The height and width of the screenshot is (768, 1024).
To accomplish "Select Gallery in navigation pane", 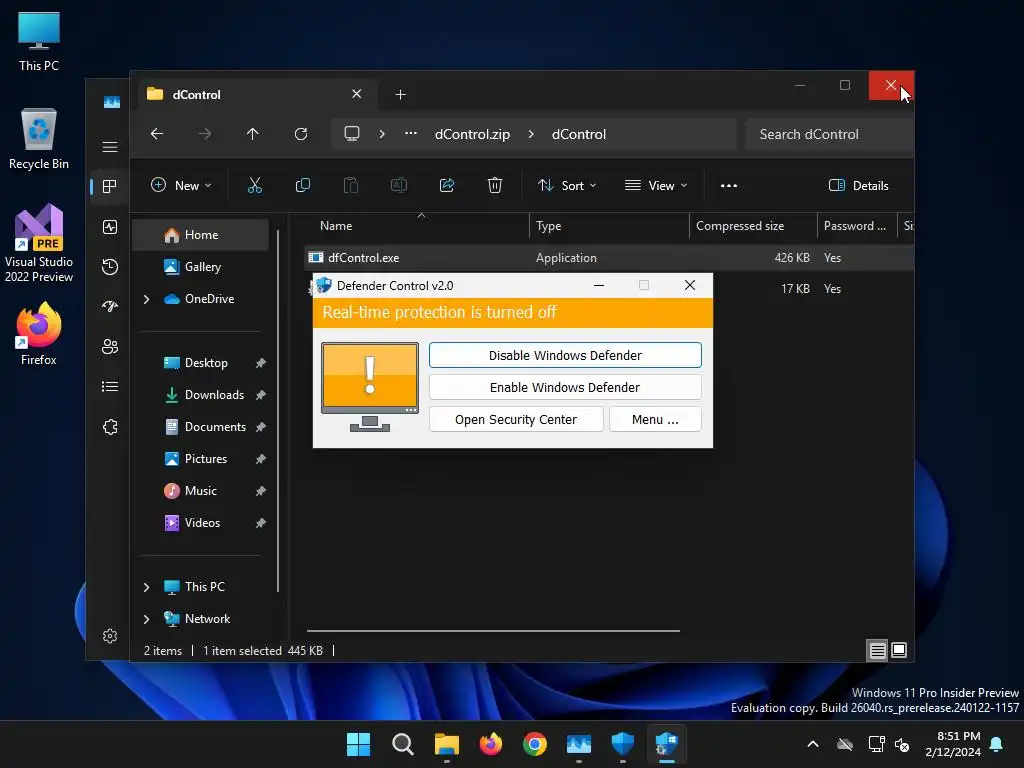I will (x=200, y=266).
